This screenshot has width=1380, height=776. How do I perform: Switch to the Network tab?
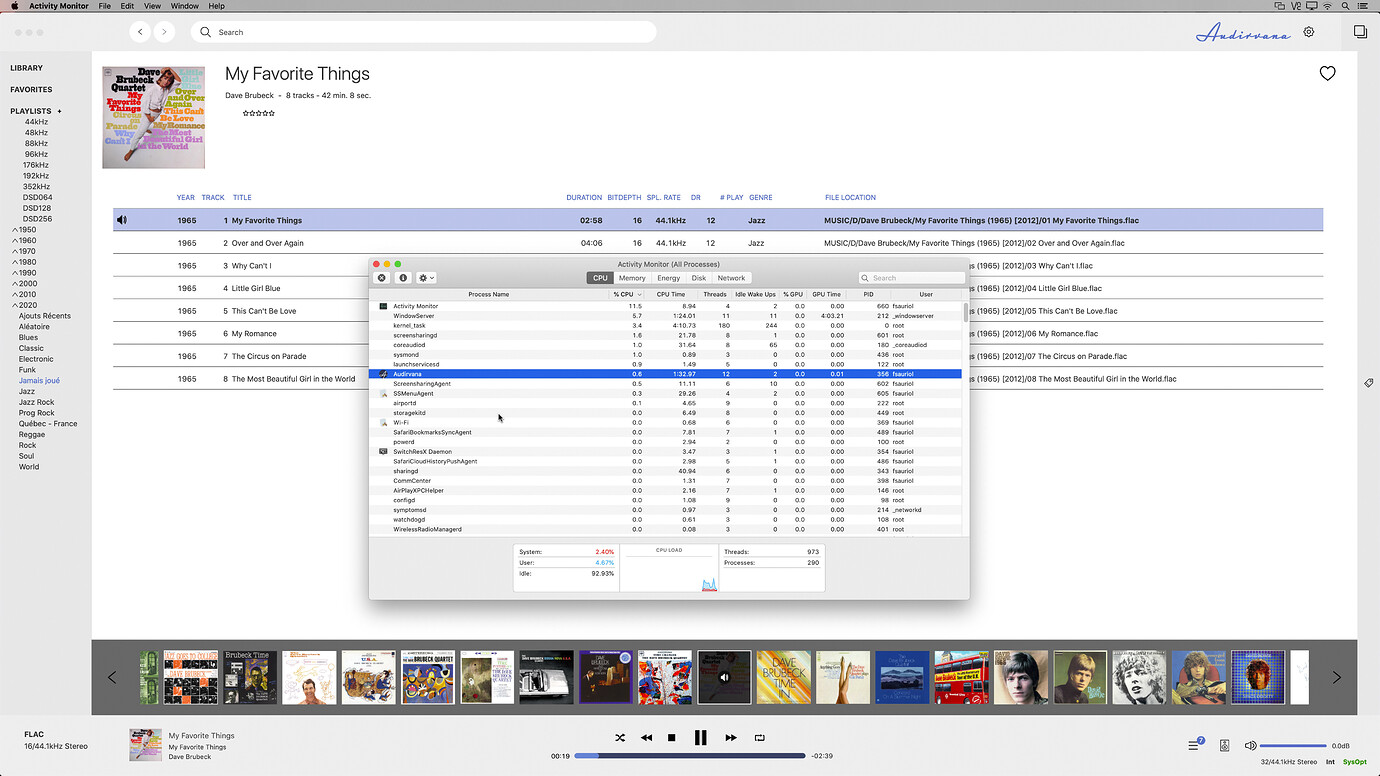point(731,278)
